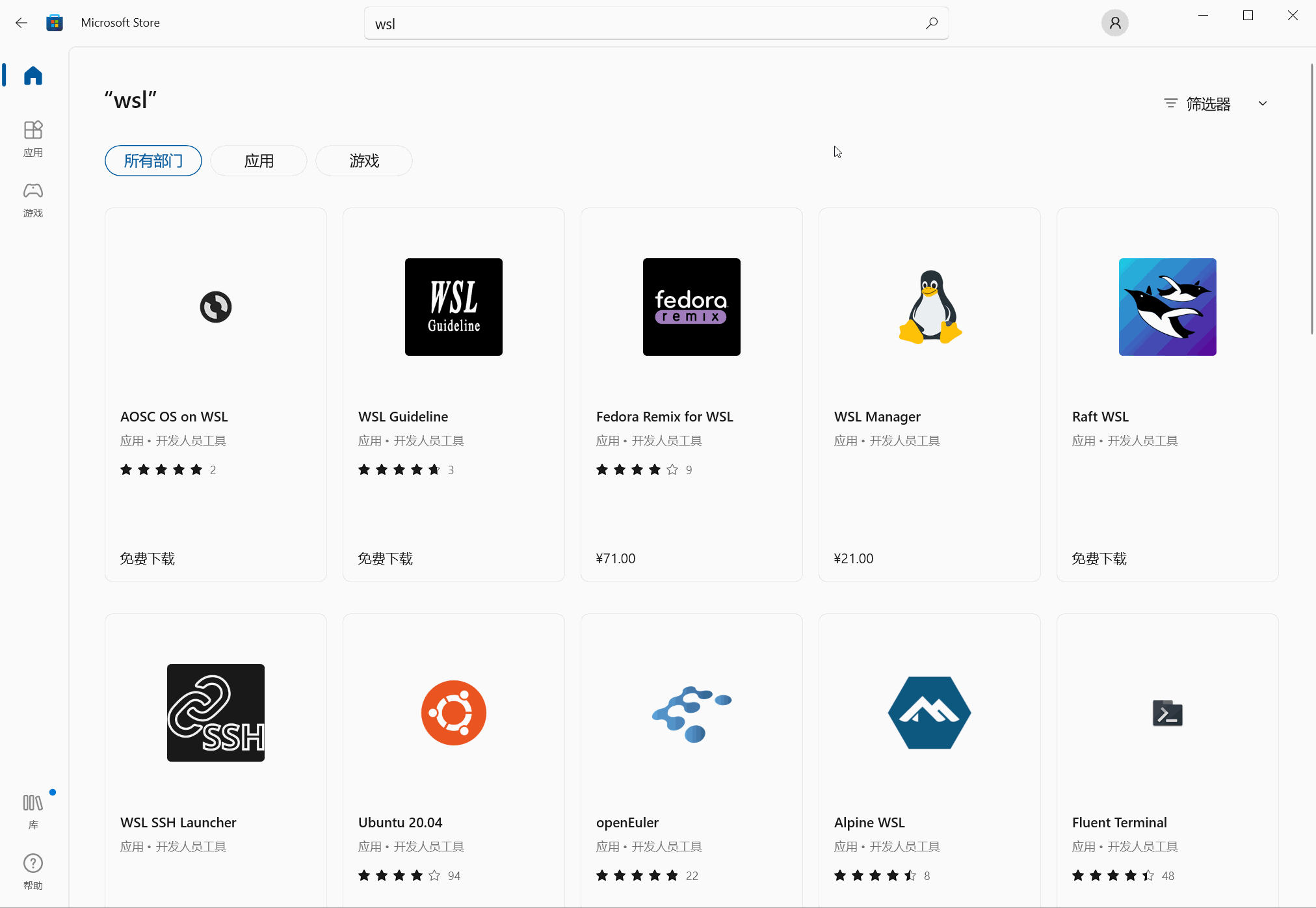1316x908 pixels.
Task: Open the 帮助 (Help) sidebar icon
Action: 33,871
